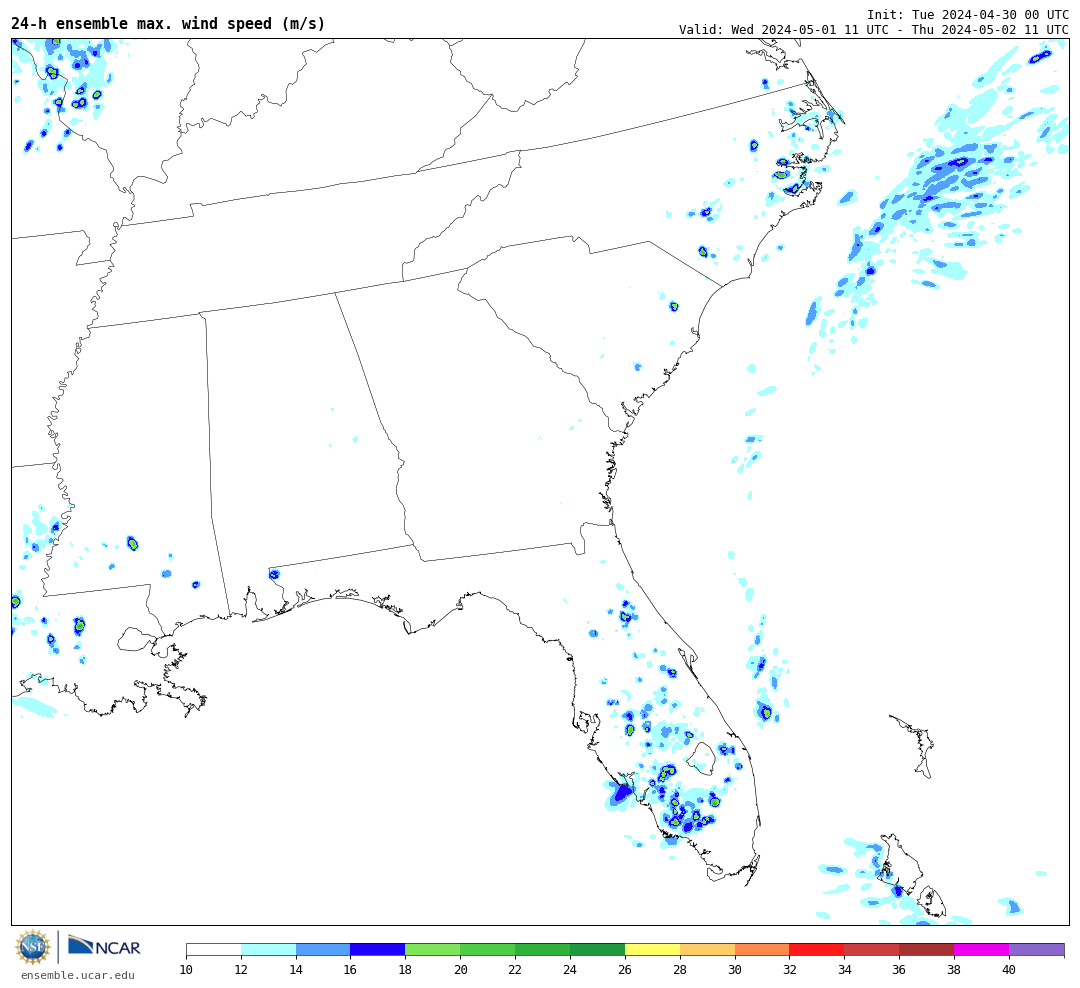1080x988 pixels.
Task: Select the green 20-22 colorbar segment
Action: 488,950
